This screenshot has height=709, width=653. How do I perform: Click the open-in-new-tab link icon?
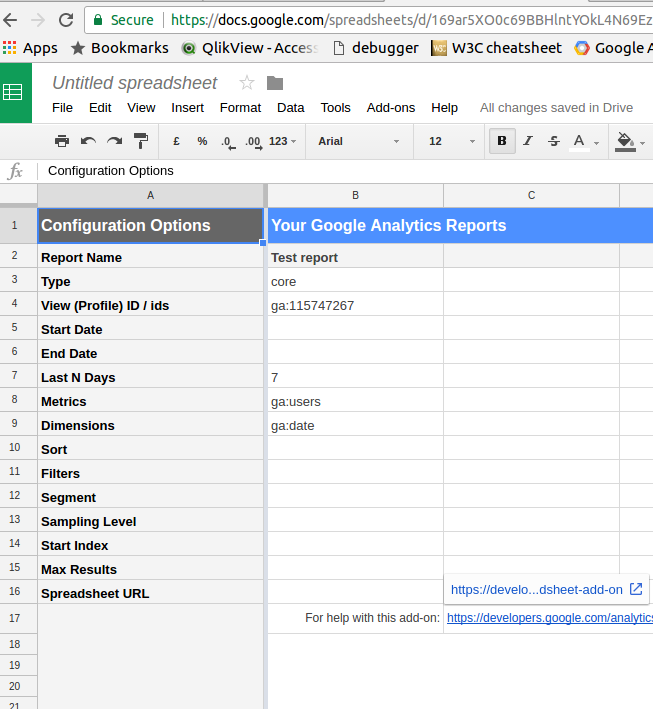(x=636, y=589)
